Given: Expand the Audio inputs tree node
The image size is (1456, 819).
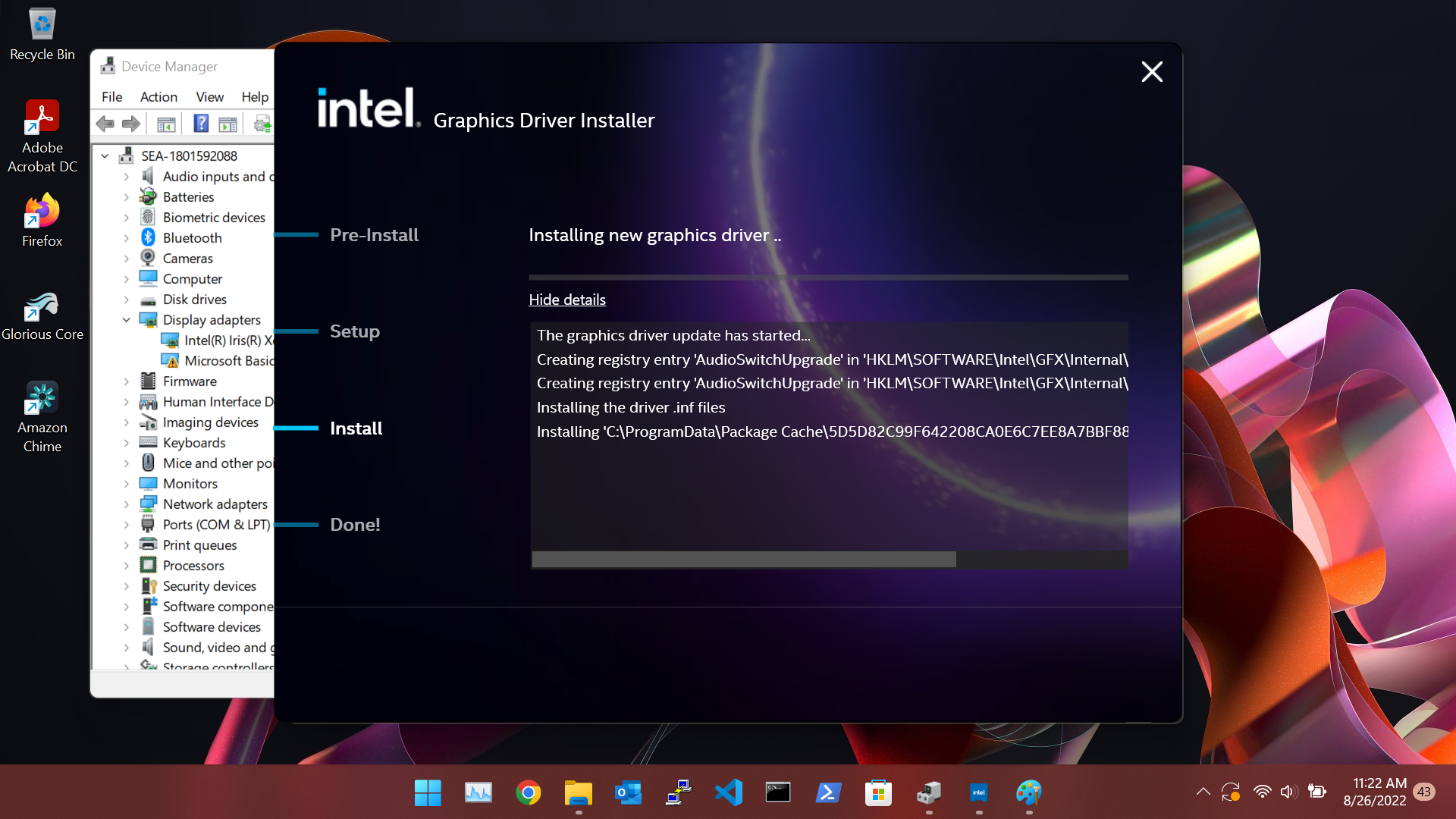Looking at the screenshot, I should click(x=127, y=176).
